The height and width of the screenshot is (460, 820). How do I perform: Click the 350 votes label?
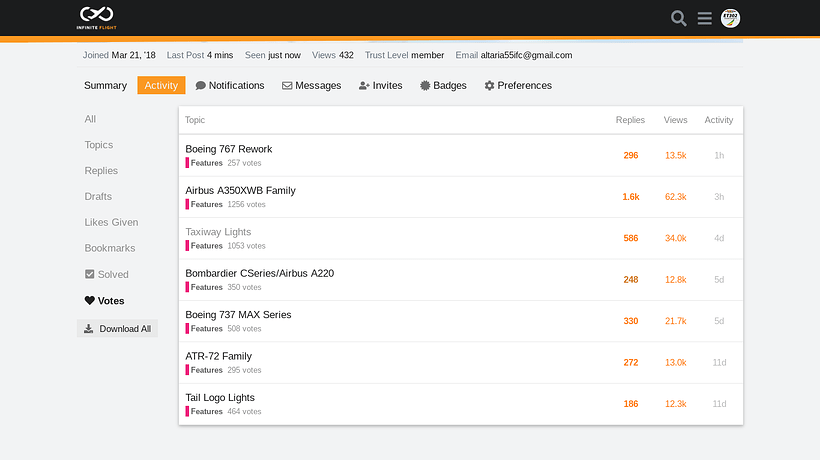244,287
